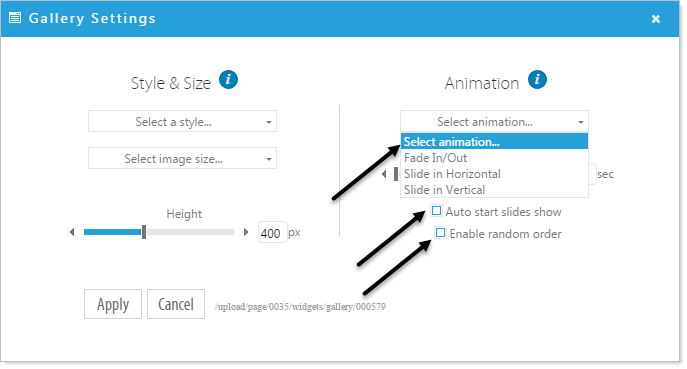
Task: Enable Auto start slides show checkbox
Action: tap(436, 211)
